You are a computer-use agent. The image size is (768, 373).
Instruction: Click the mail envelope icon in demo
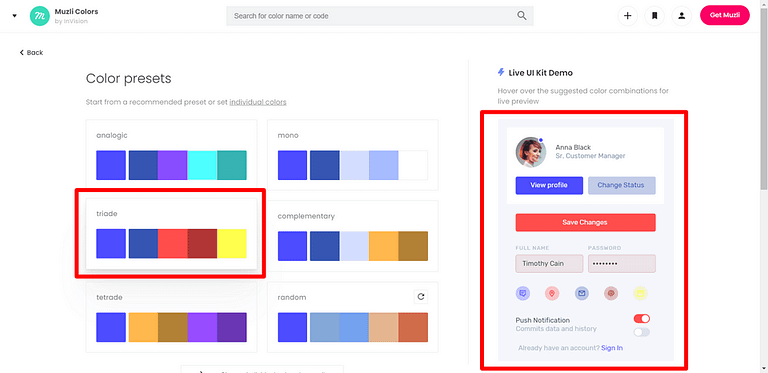581,294
